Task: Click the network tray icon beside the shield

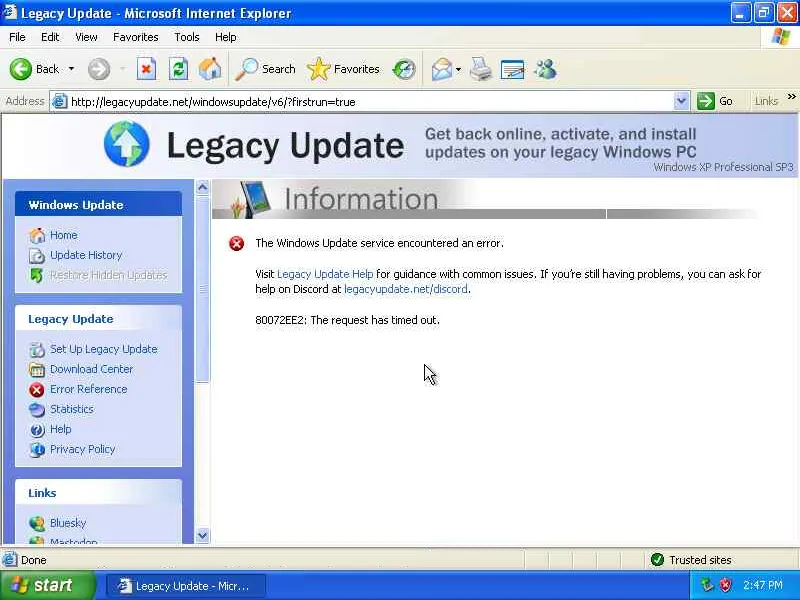Action: pyautogui.click(x=707, y=585)
